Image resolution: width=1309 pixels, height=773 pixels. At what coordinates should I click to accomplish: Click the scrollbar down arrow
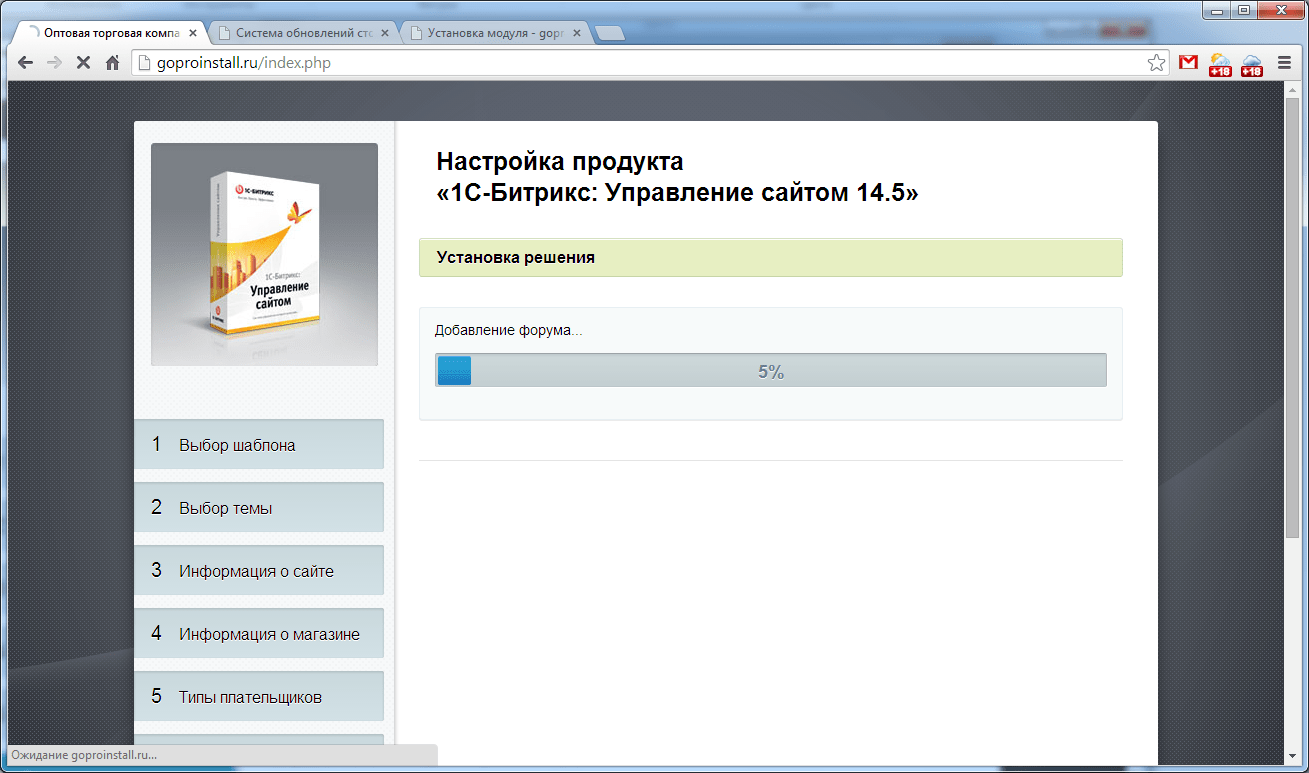point(1292,755)
